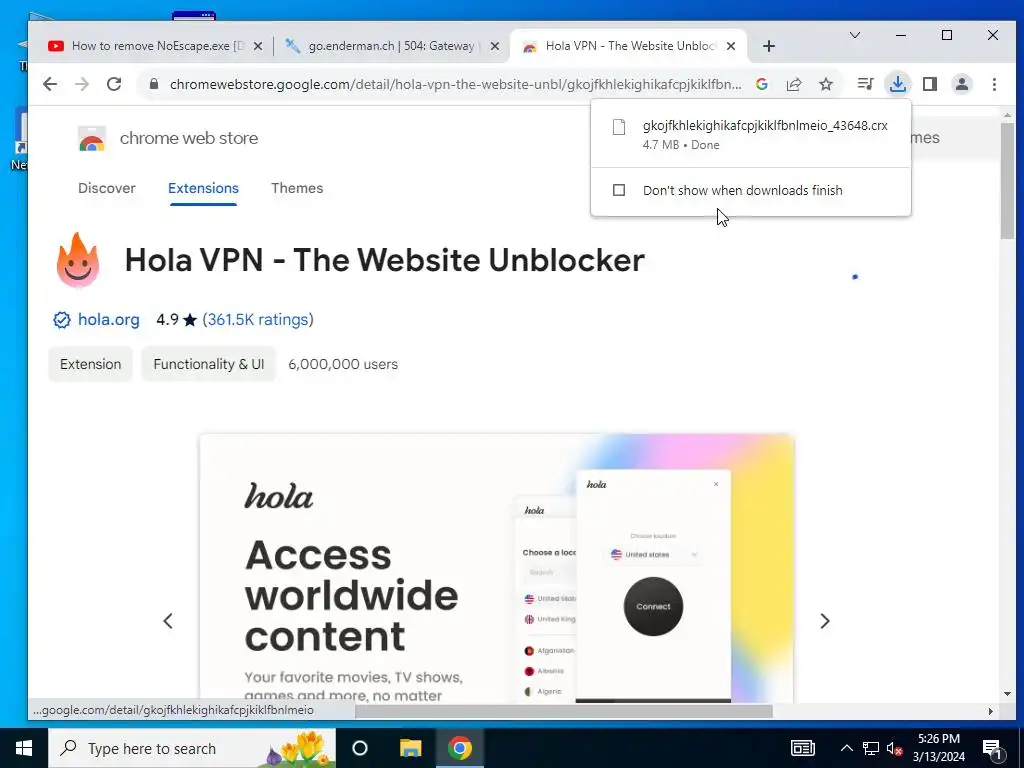Go forward using the forward arrow

point(82,84)
